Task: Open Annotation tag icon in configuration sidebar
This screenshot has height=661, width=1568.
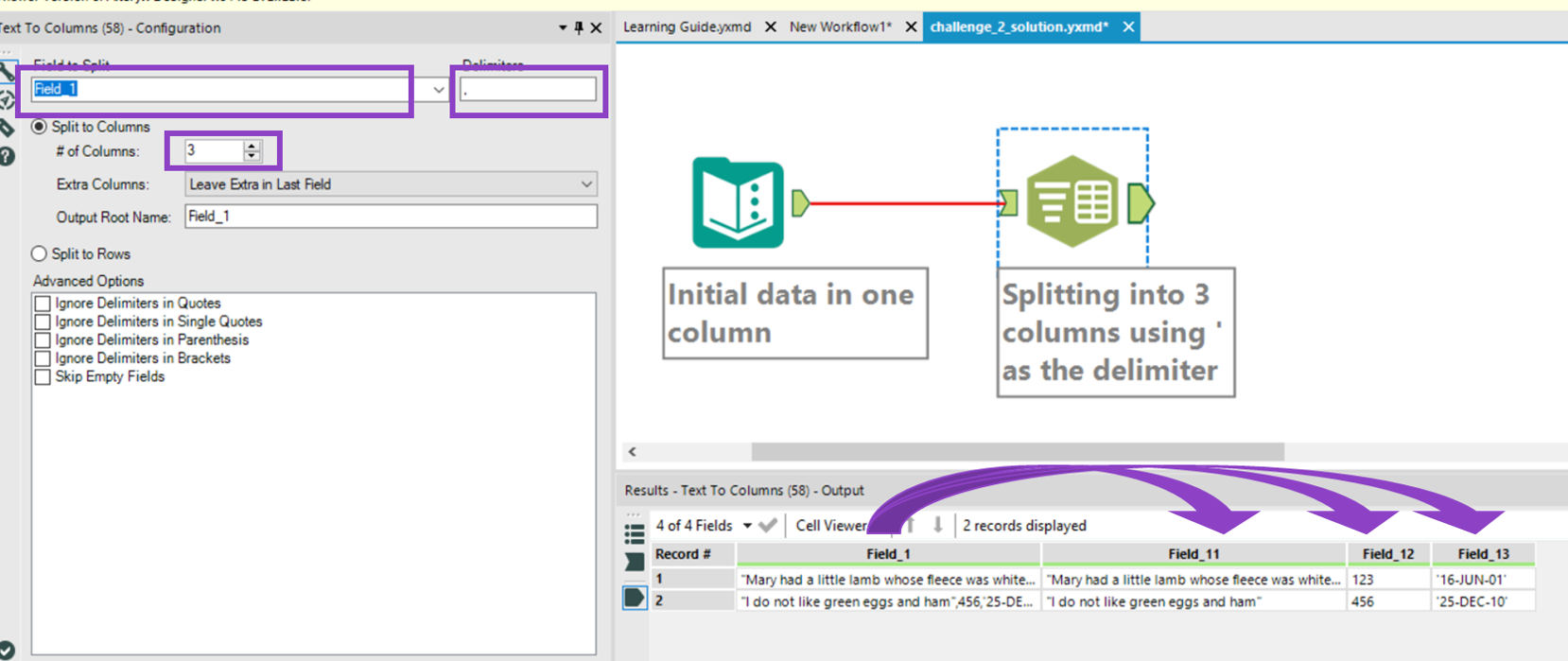Action: click(x=8, y=129)
